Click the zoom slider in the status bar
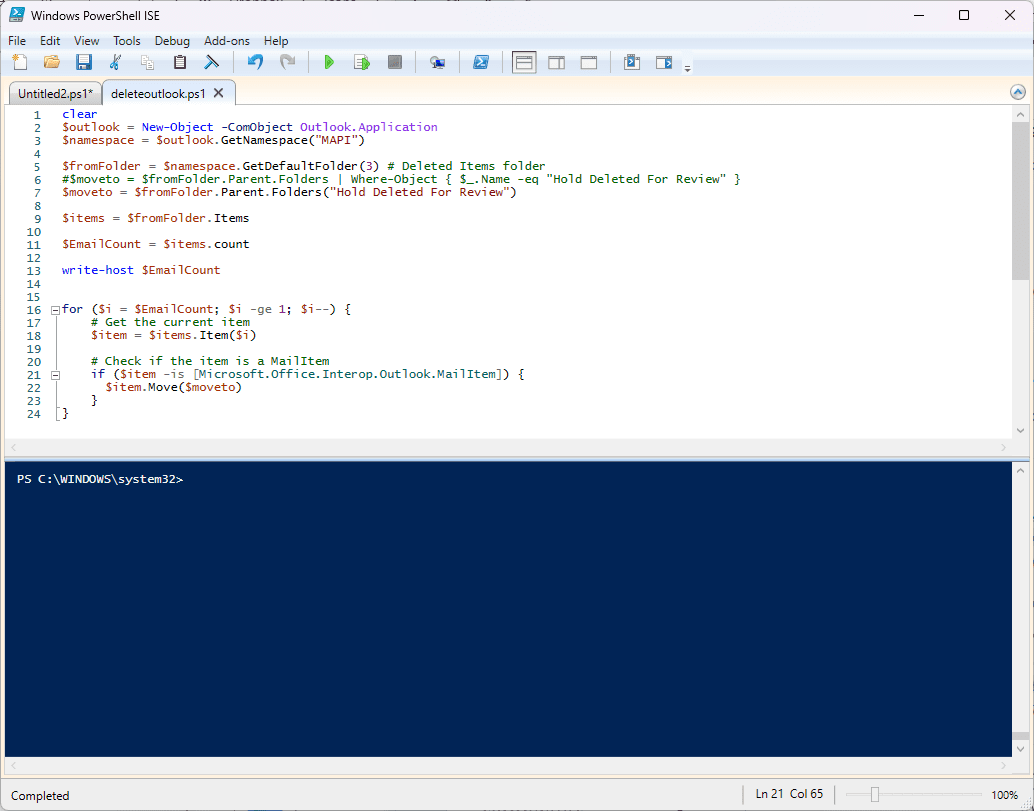1034x811 pixels. 875,795
